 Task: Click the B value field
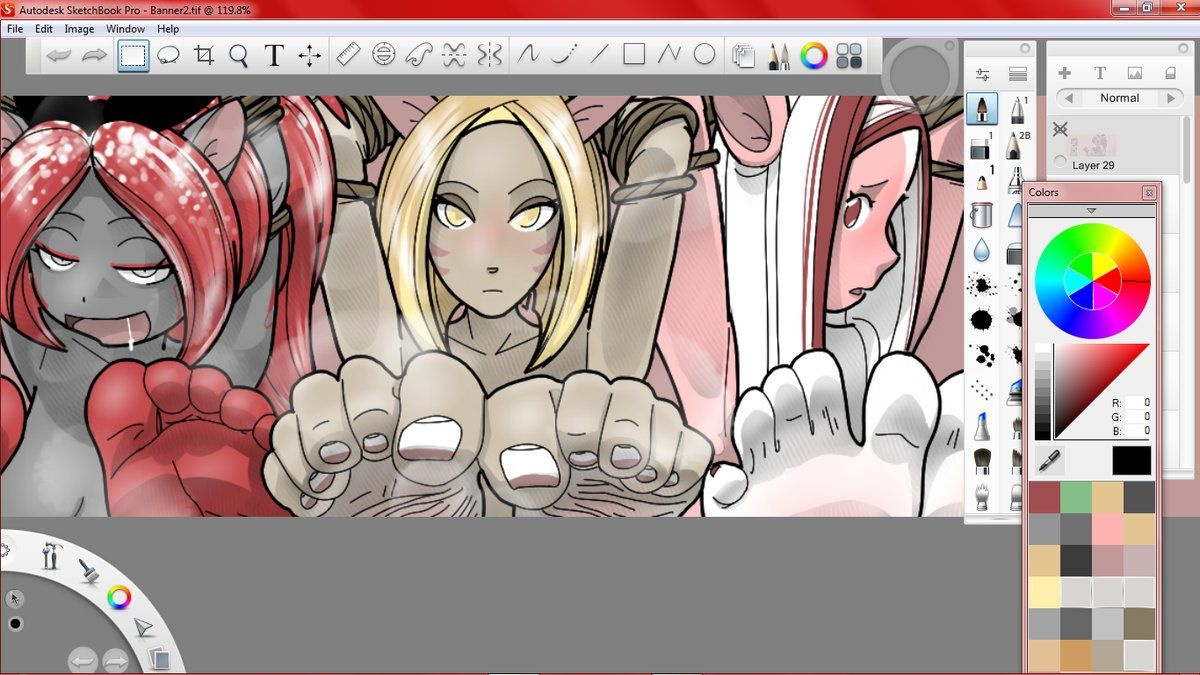point(1138,430)
